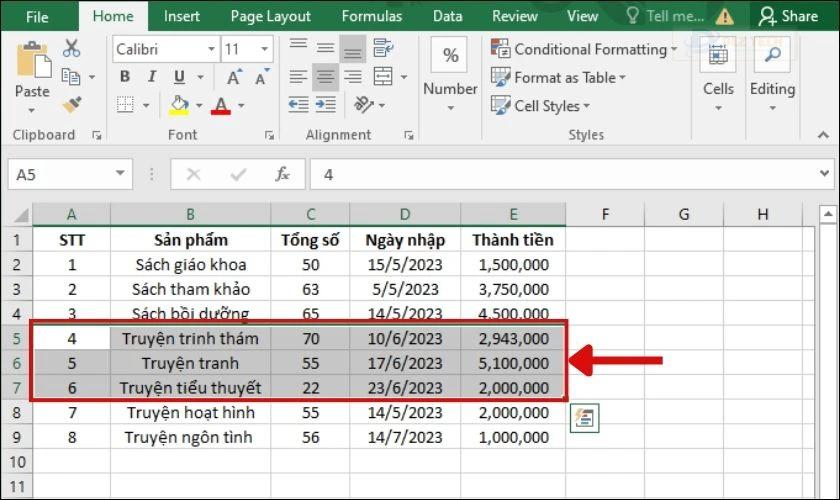Open underline style dropdown arrow

[x=200, y=77]
